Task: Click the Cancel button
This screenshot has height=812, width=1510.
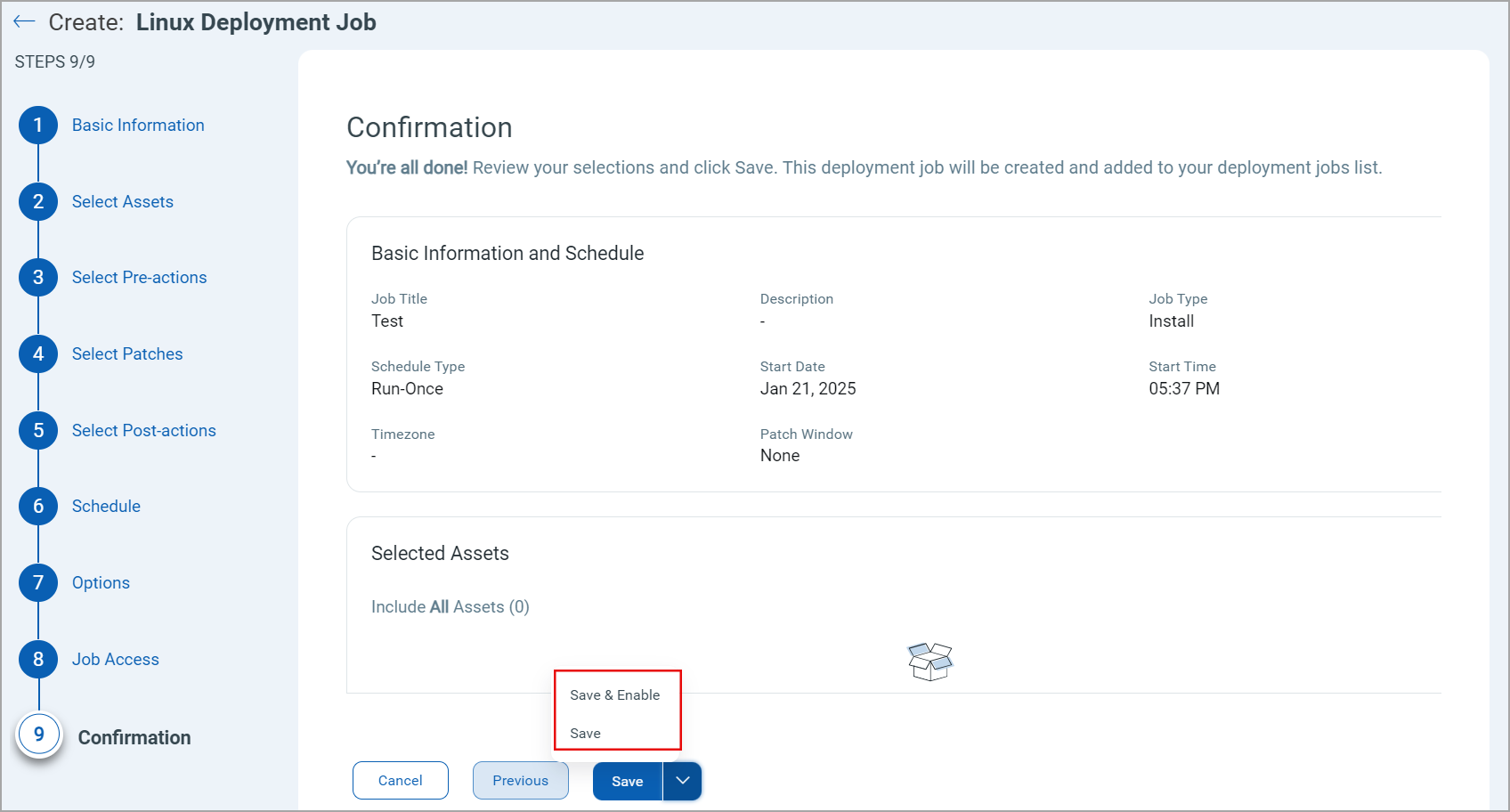Action: (x=401, y=781)
